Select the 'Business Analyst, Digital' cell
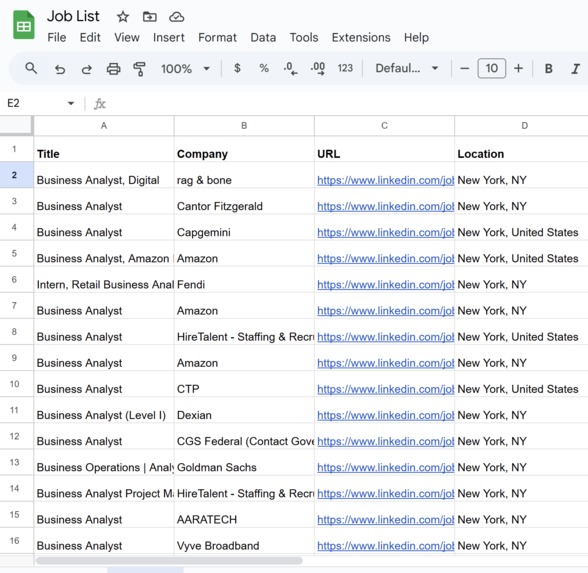 104,175
